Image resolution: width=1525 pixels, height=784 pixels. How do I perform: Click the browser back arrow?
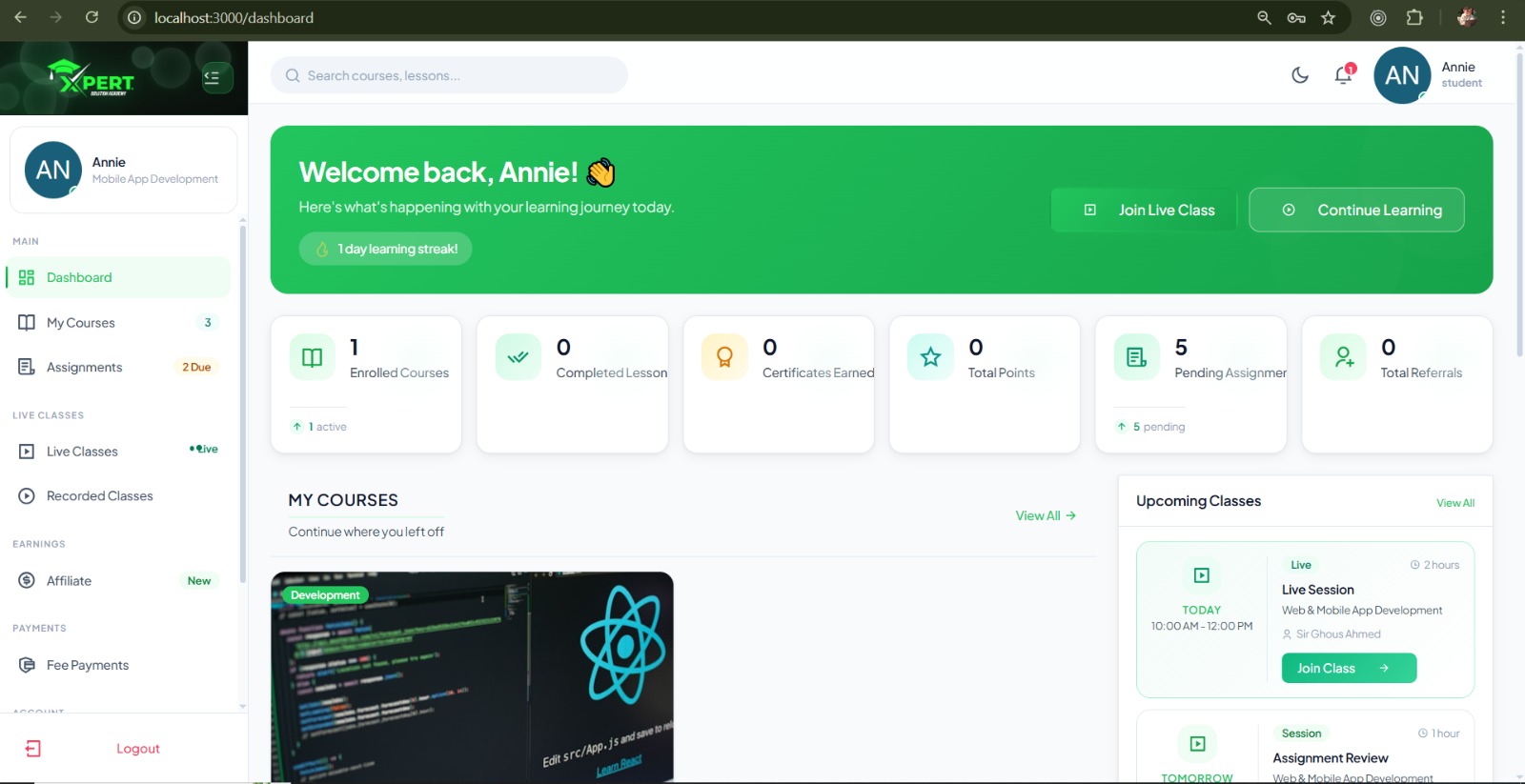click(x=20, y=17)
